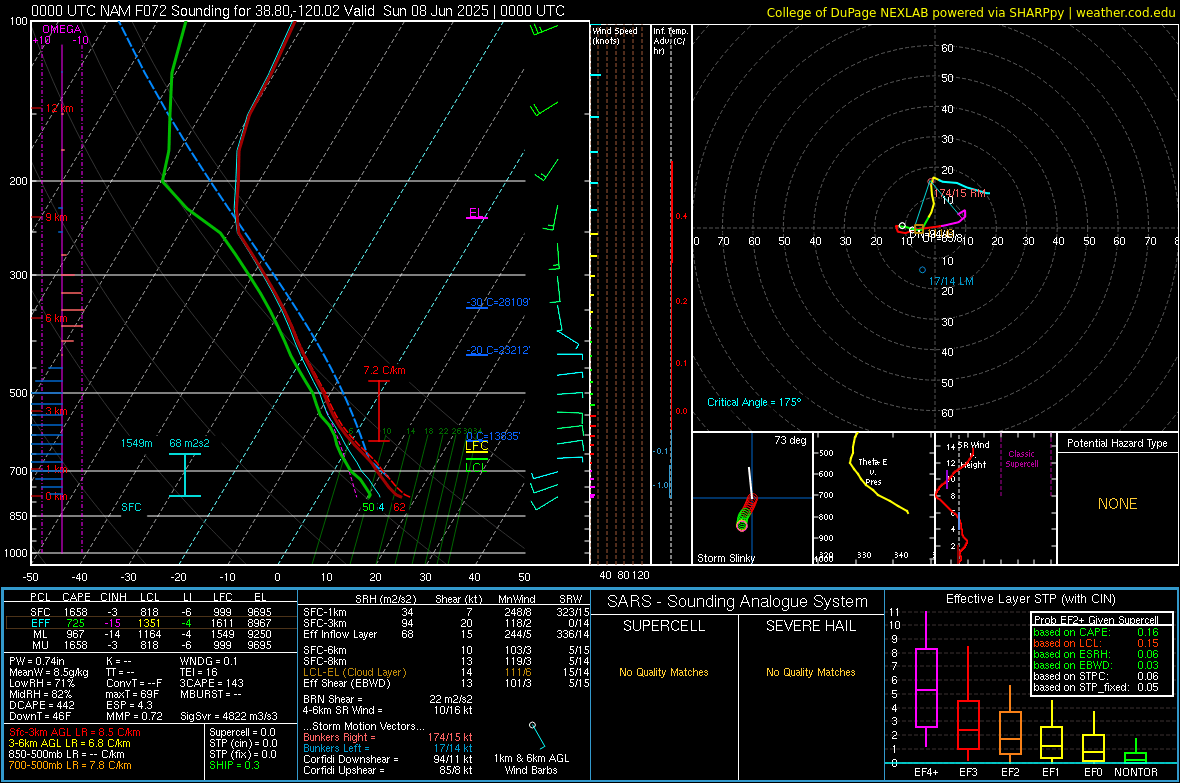Click the 'Inf. Temp. Adv.' panel header
Image resolution: width=1180 pixels, height=783 pixels.
(670, 41)
